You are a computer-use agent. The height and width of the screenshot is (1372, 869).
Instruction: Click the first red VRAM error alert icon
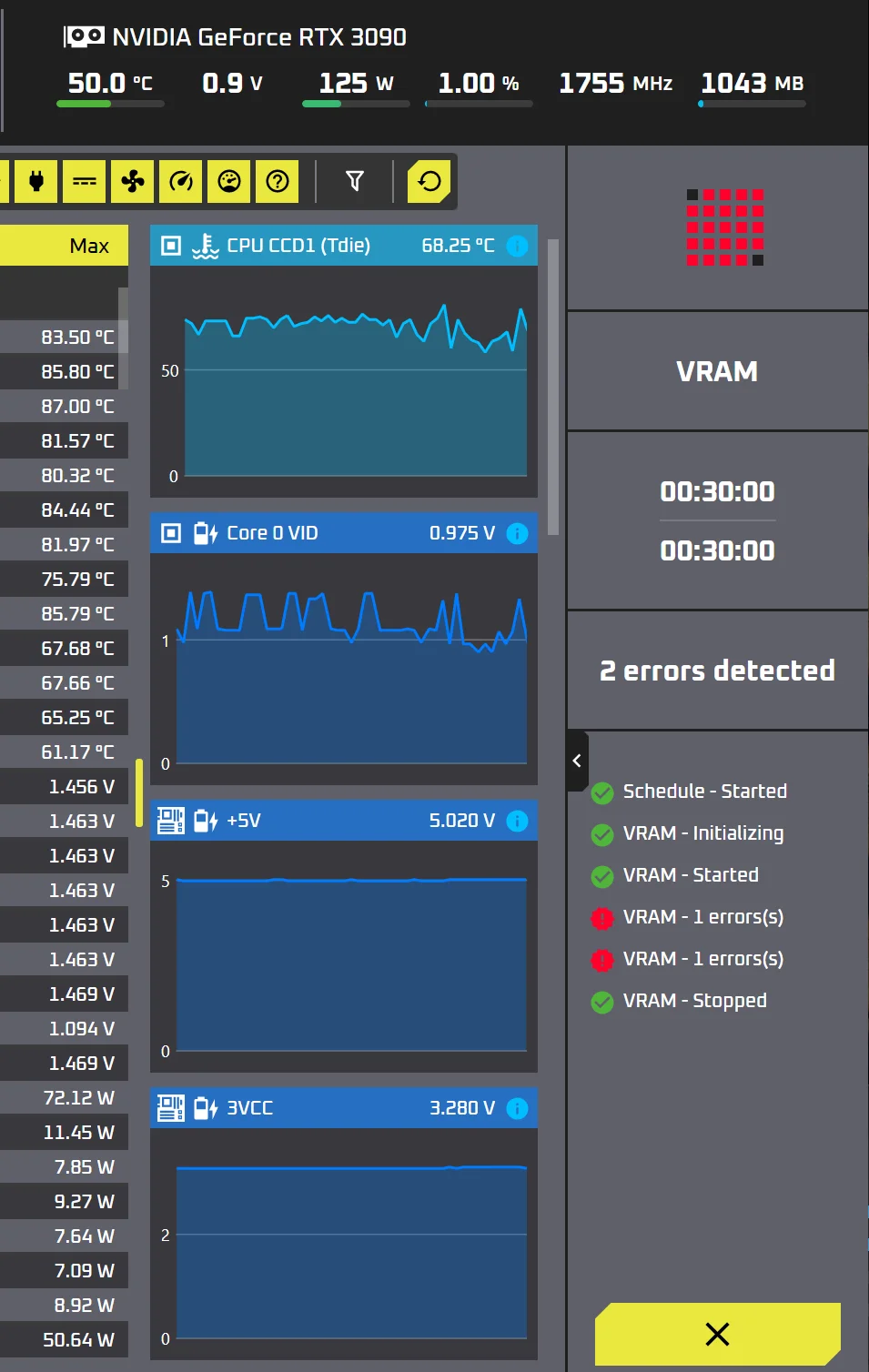[x=602, y=918]
